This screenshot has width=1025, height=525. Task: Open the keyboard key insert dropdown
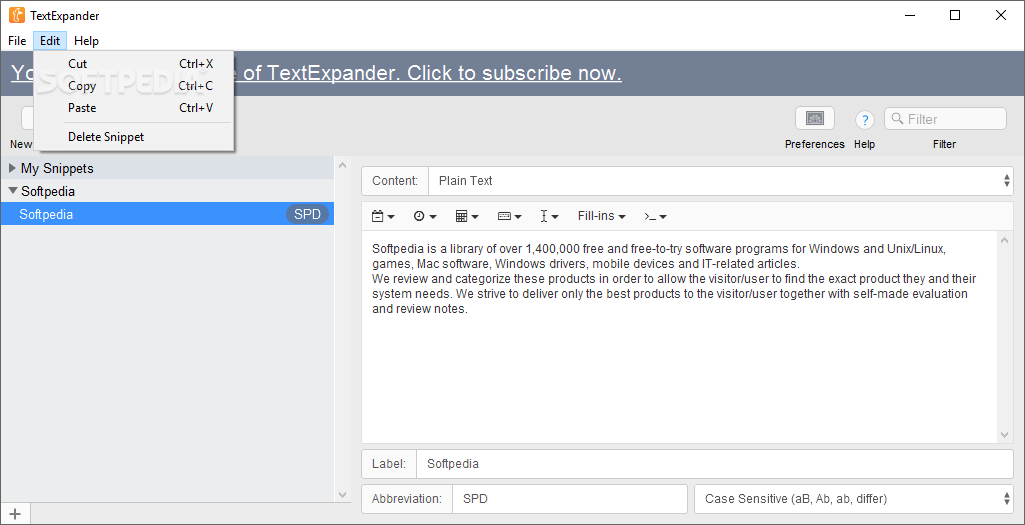509,216
